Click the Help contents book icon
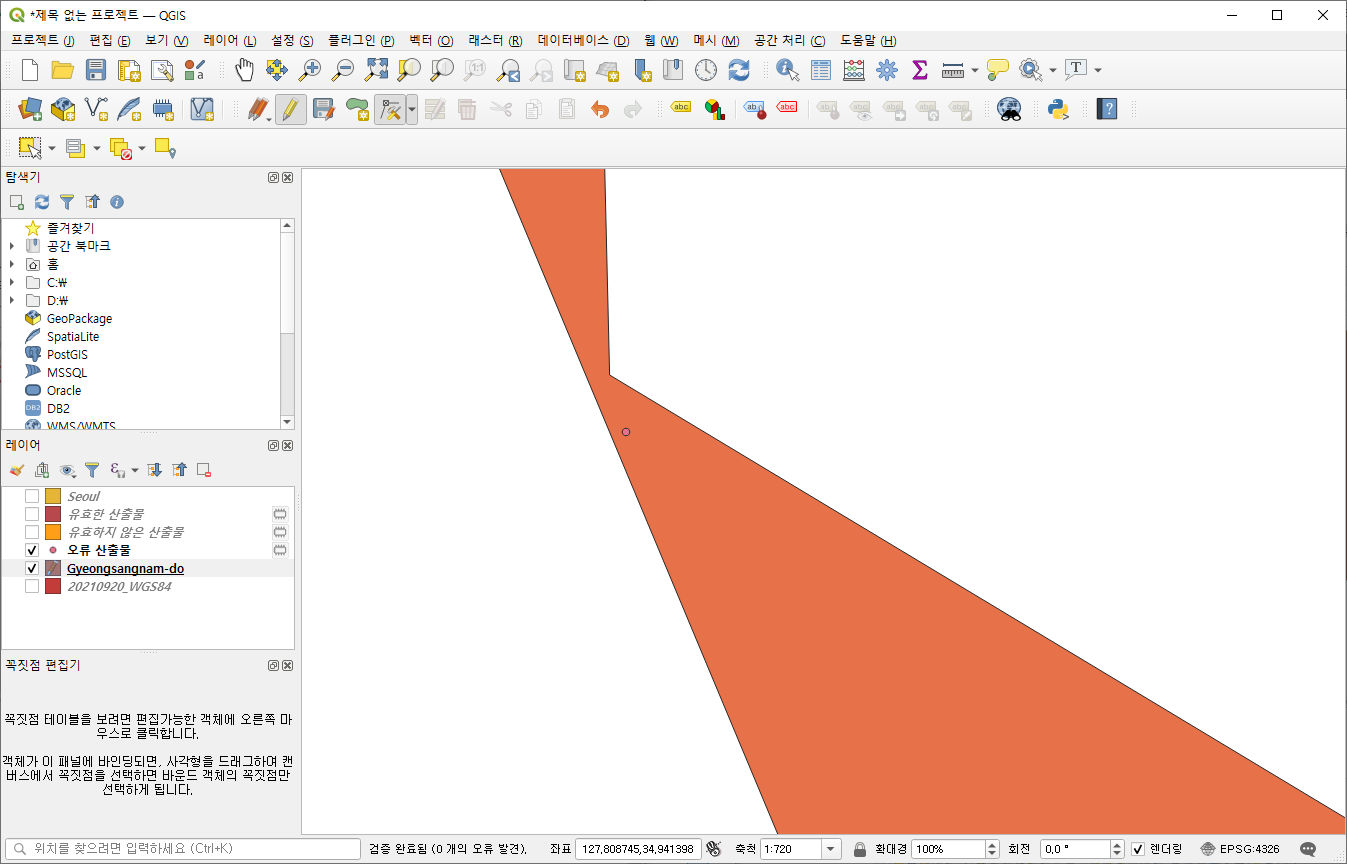The height and width of the screenshot is (864, 1347). 1106,109
